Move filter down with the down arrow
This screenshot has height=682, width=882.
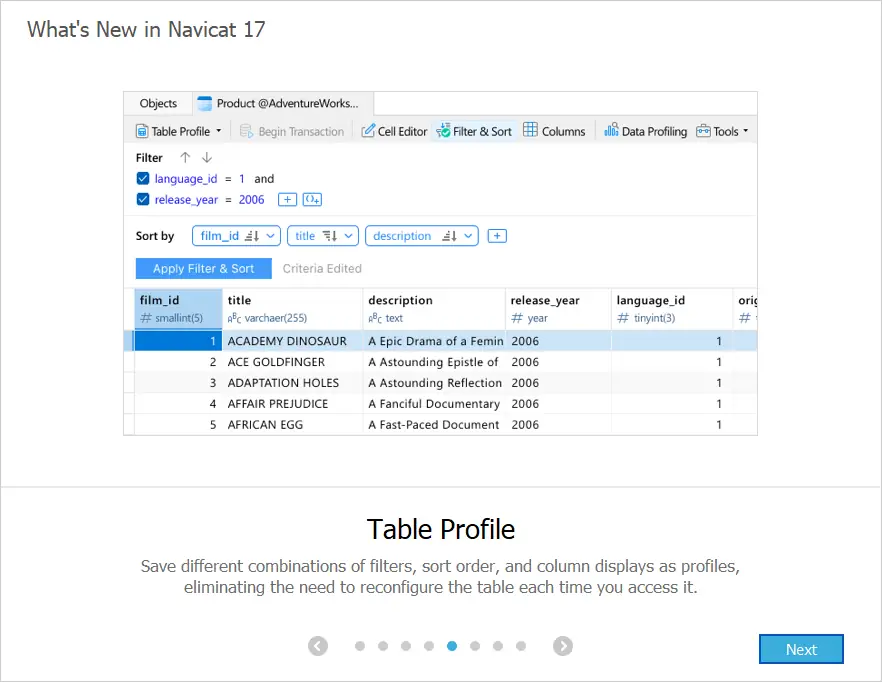[207, 158]
